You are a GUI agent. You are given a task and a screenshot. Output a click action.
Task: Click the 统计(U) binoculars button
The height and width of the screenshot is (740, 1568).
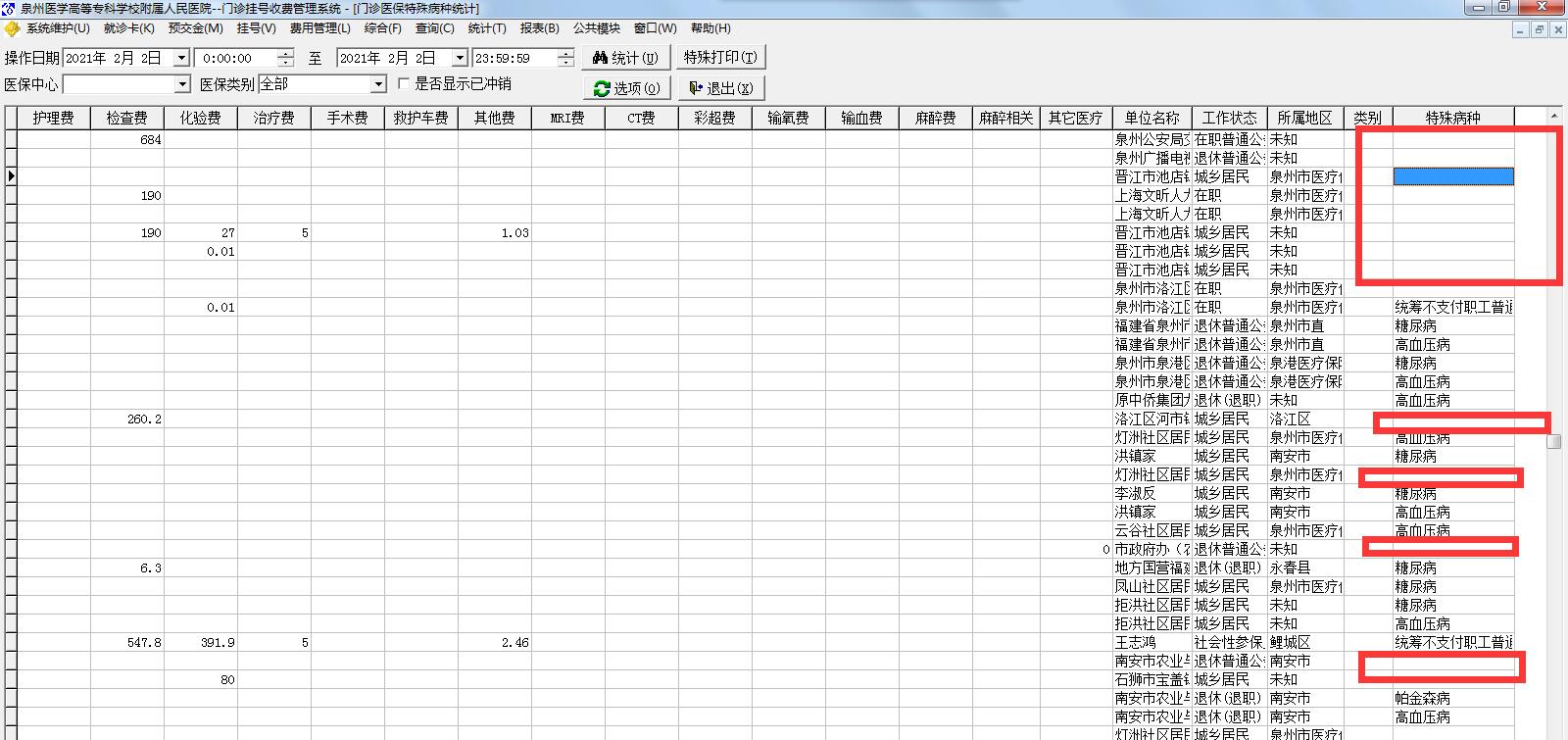click(x=626, y=58)
